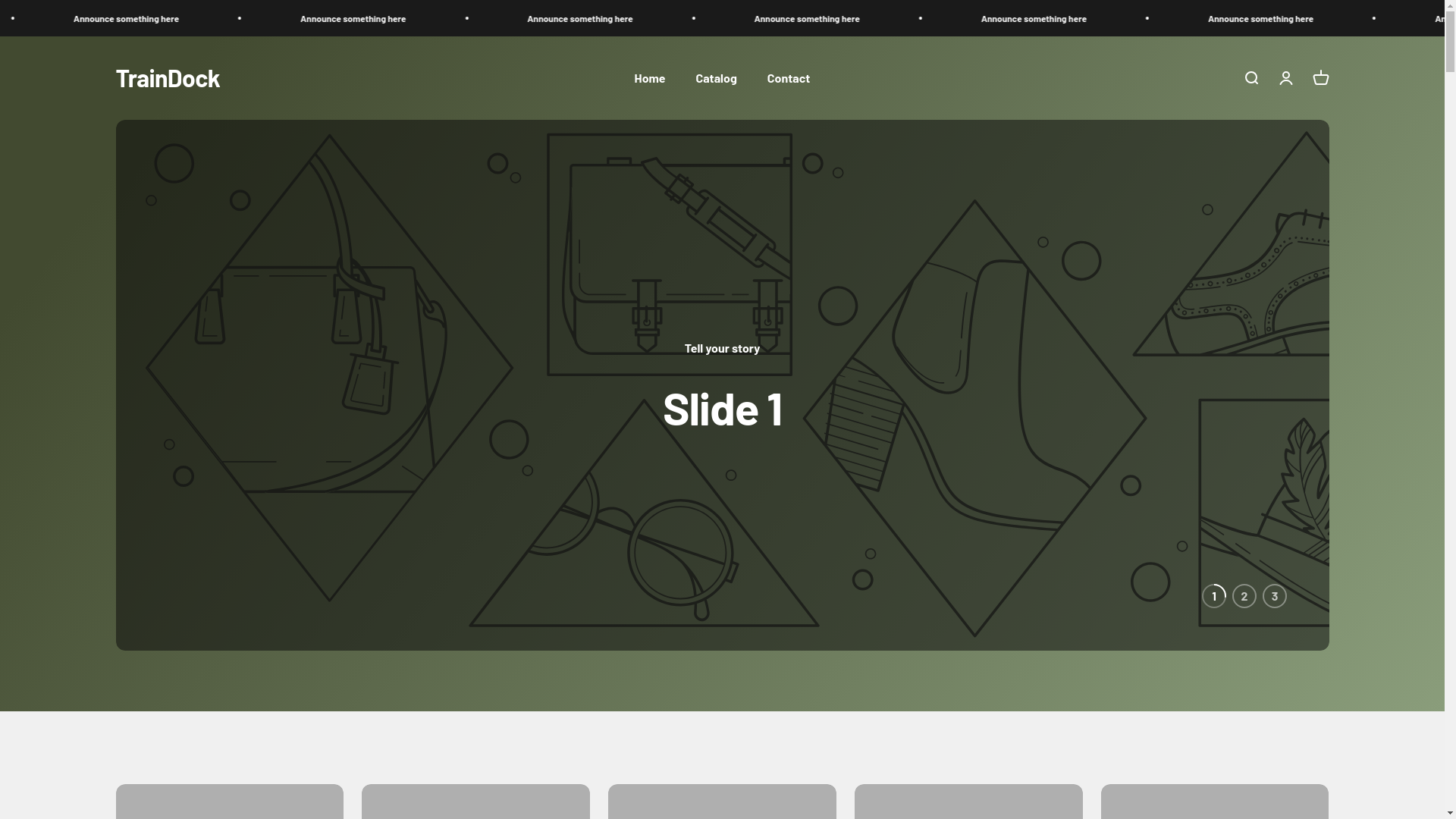Select slideshow page 1 indicator

[x=1214, y=596]
